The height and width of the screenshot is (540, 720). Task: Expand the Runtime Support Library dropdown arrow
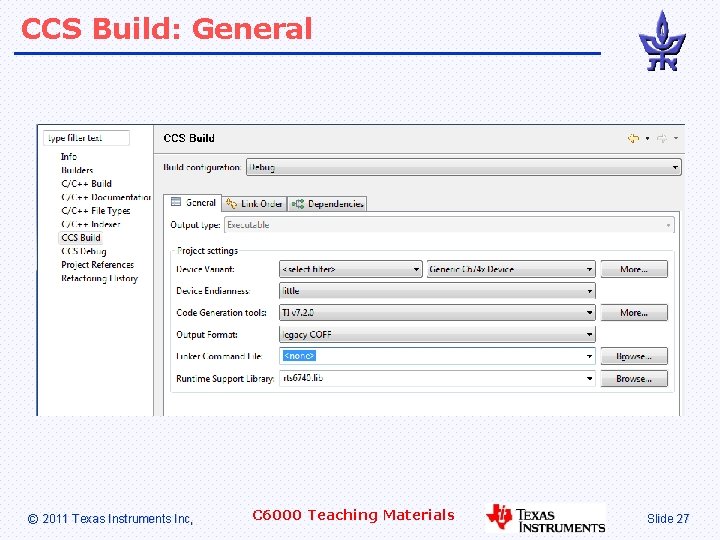click(589, 378)
